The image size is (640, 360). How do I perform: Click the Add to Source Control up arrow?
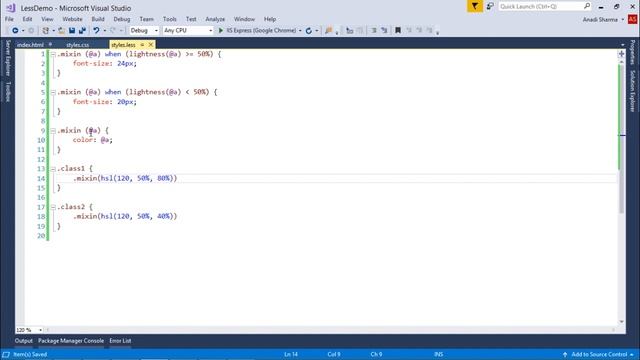click(565, 354)
